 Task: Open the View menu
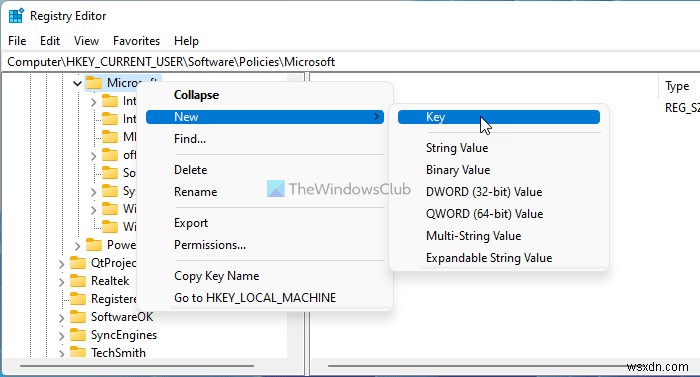pyautogui.click(x=86, y=41)
